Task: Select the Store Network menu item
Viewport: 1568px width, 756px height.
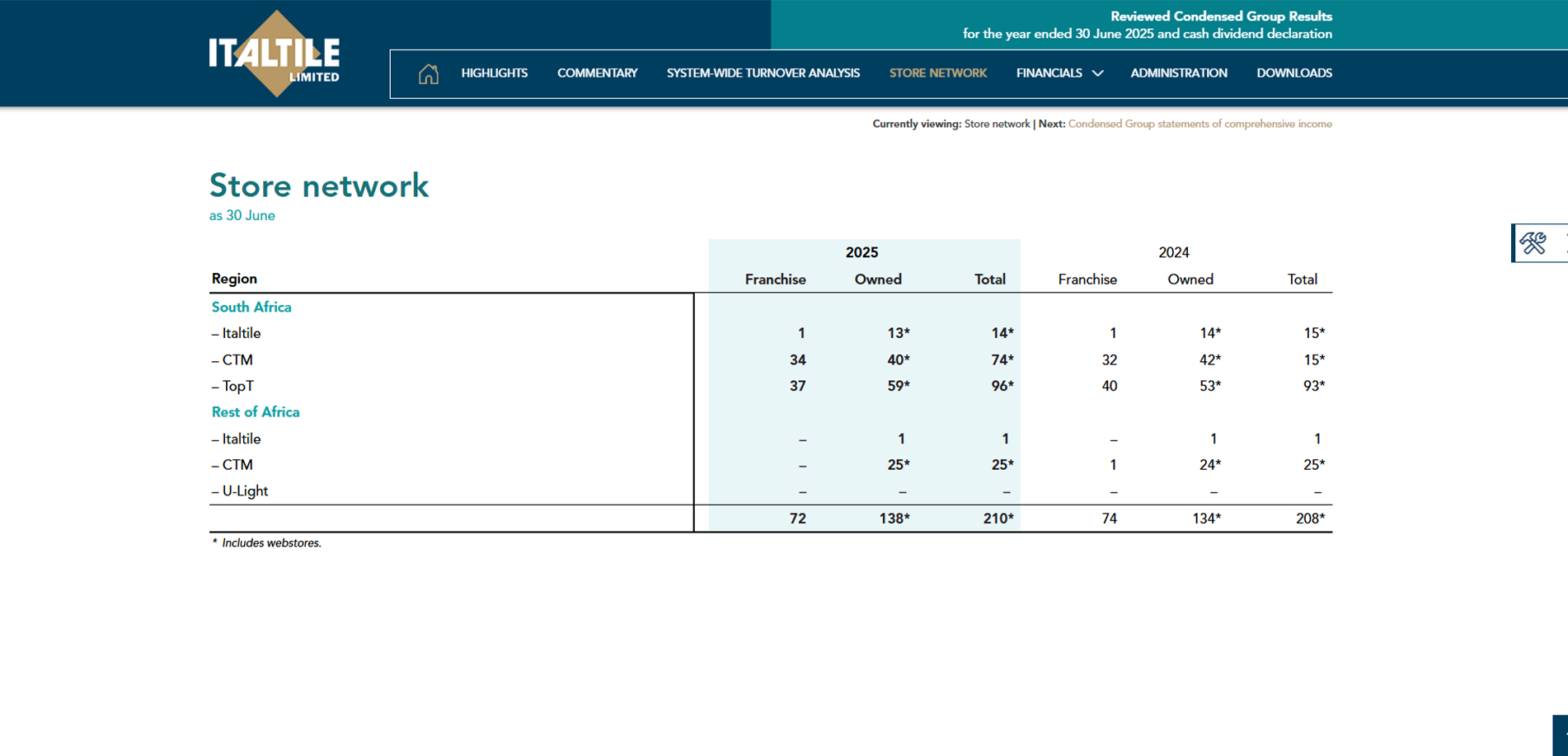Action: click(938, 73)
